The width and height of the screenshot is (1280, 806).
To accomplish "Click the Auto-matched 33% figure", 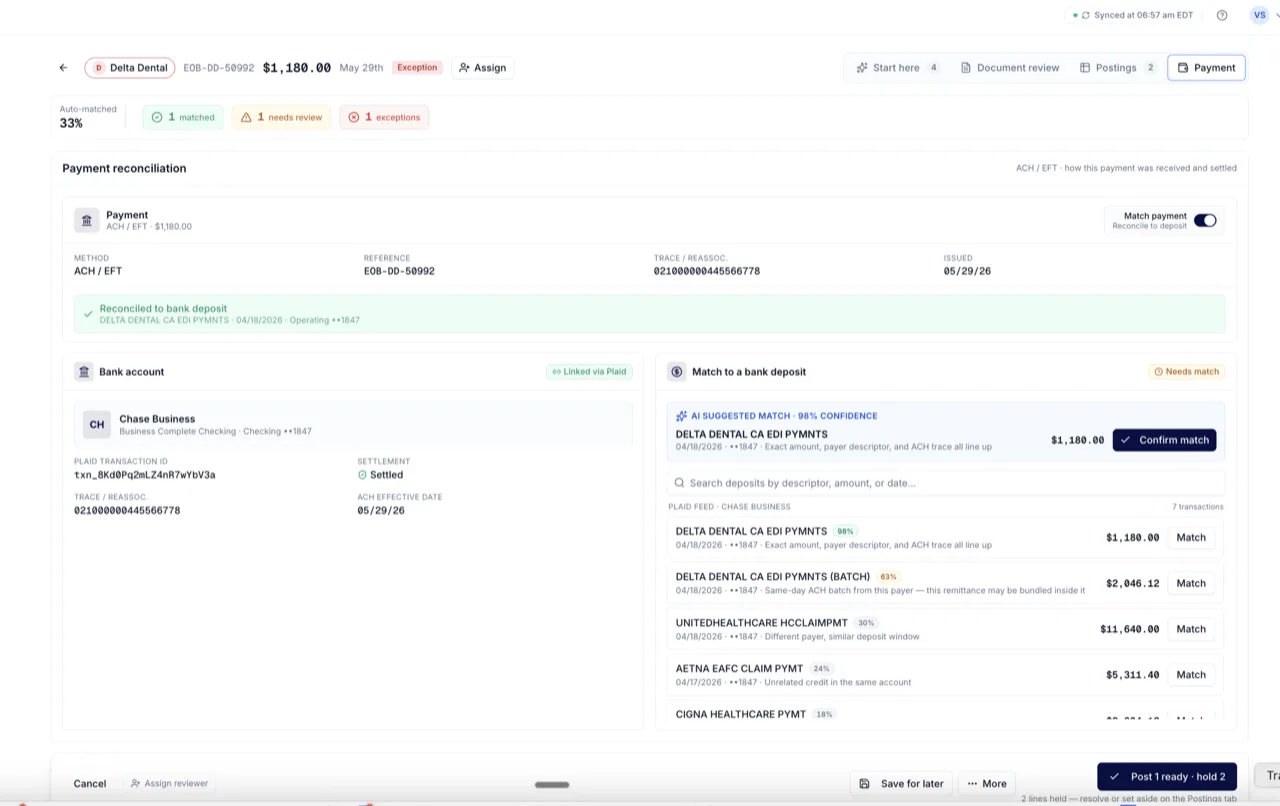I will [x=71, y=124].
